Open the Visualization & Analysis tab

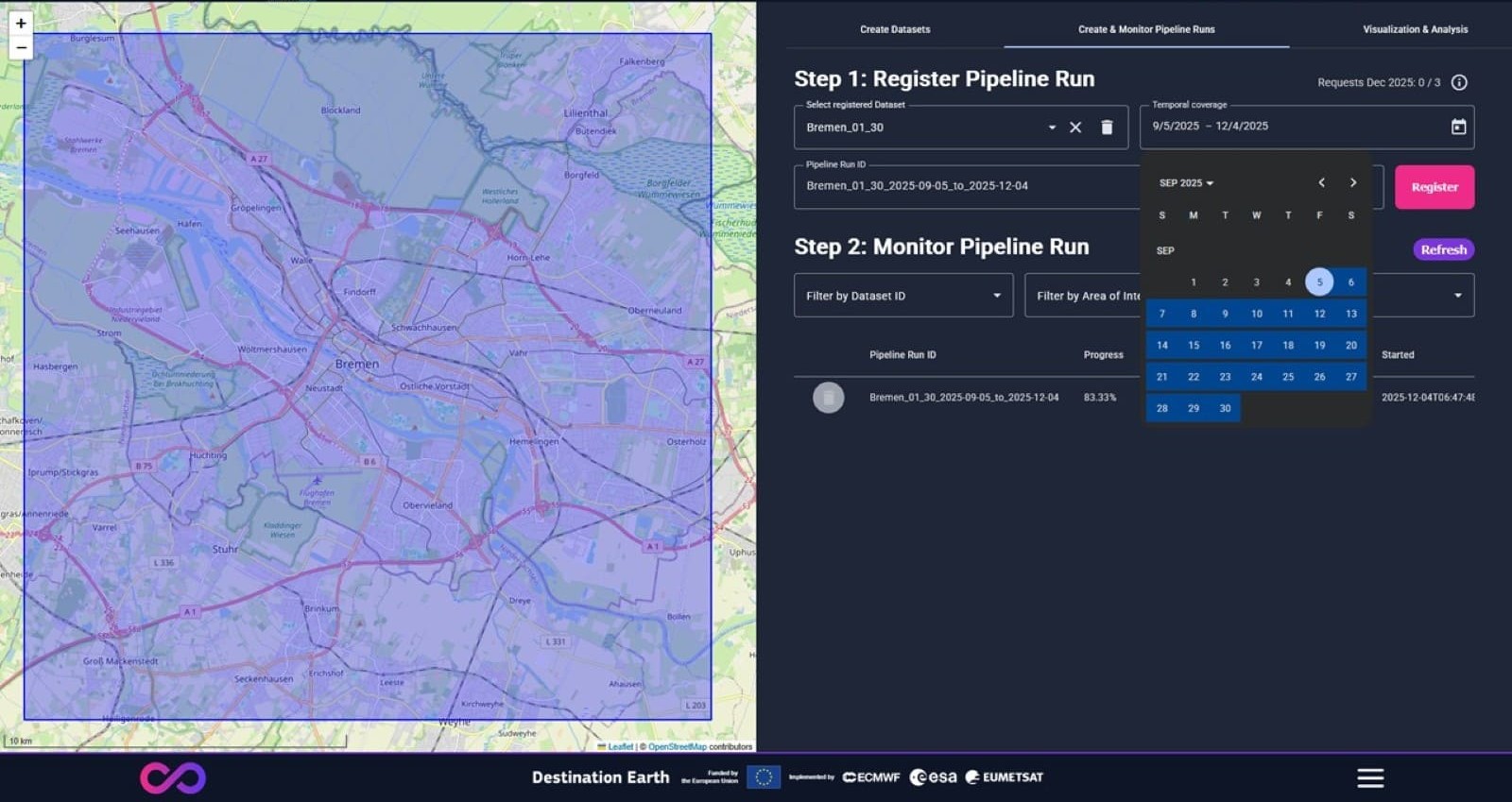click(1415, 29)
